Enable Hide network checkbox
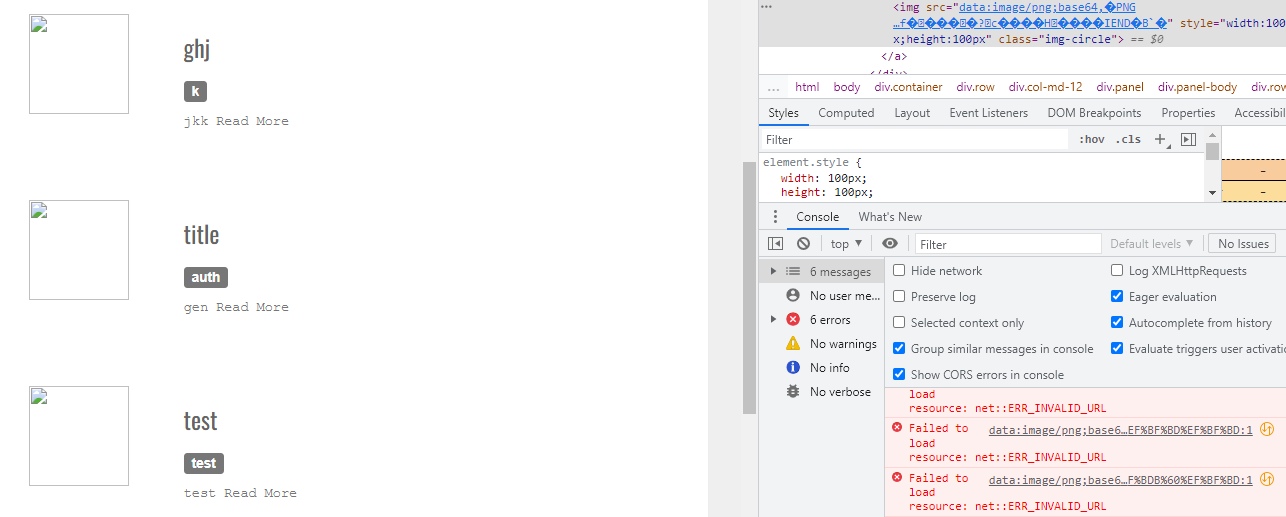 tap(899, 271)
